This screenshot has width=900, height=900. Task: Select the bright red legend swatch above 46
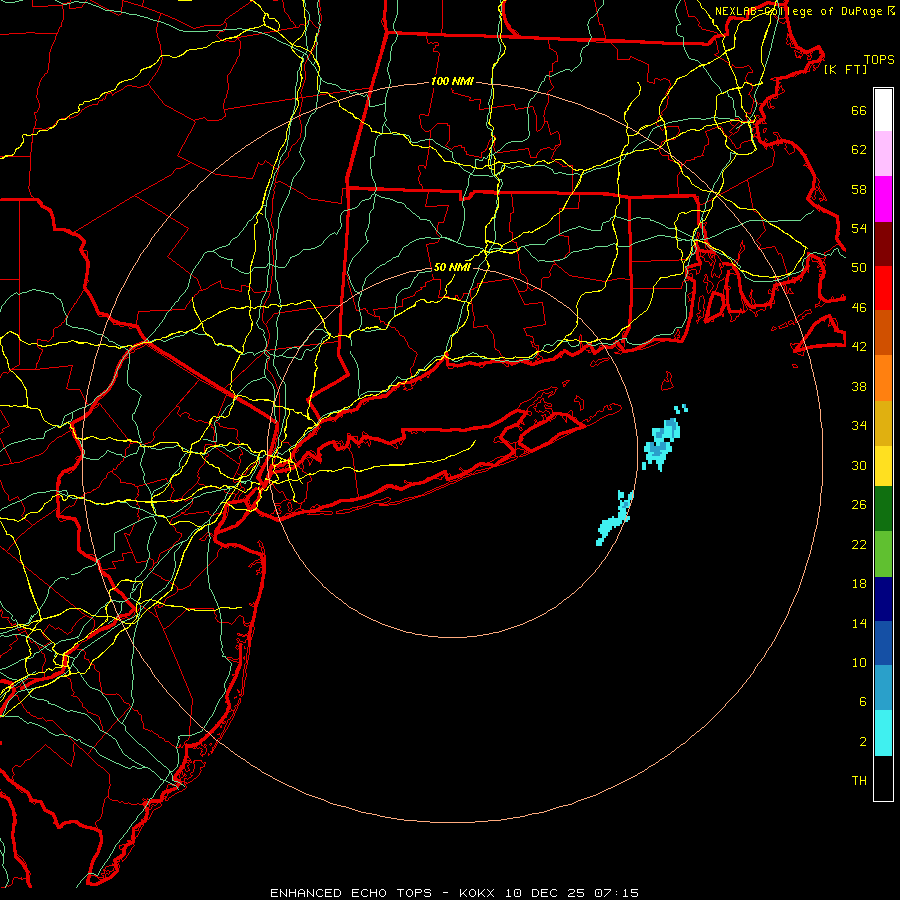tap(883, 288)
